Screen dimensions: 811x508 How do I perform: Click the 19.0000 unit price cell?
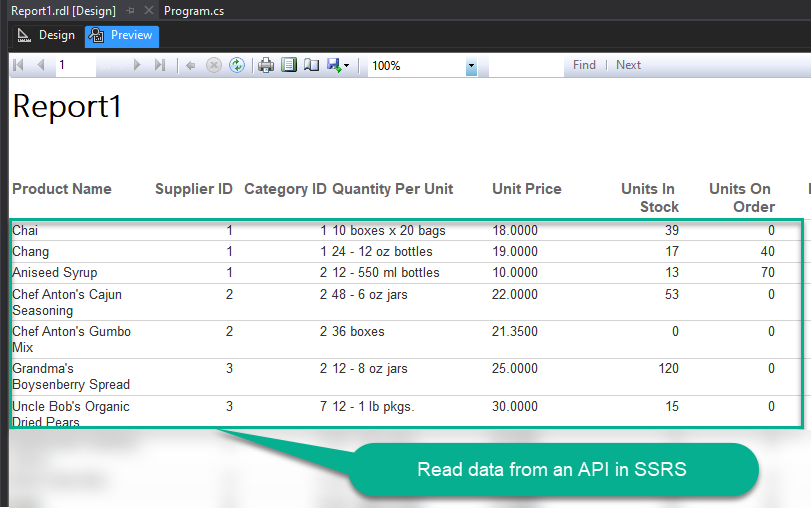(x=515, y=251)
